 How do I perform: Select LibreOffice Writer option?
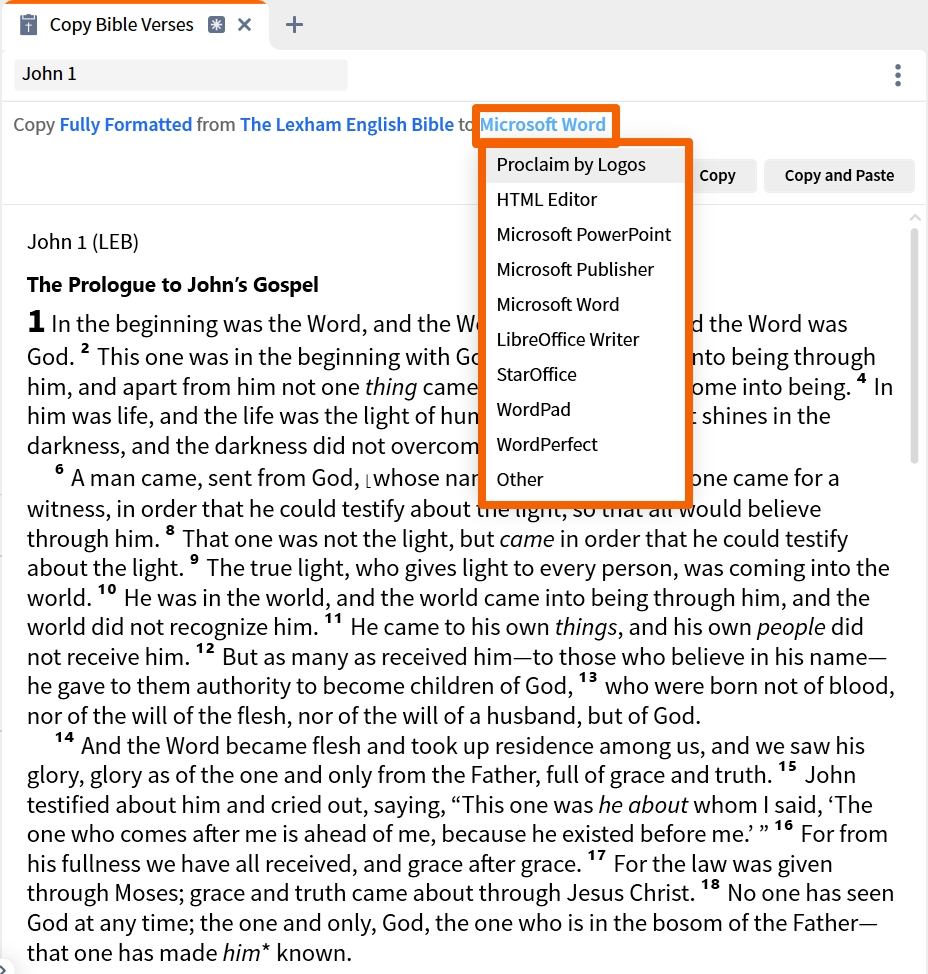pos(585,340)
